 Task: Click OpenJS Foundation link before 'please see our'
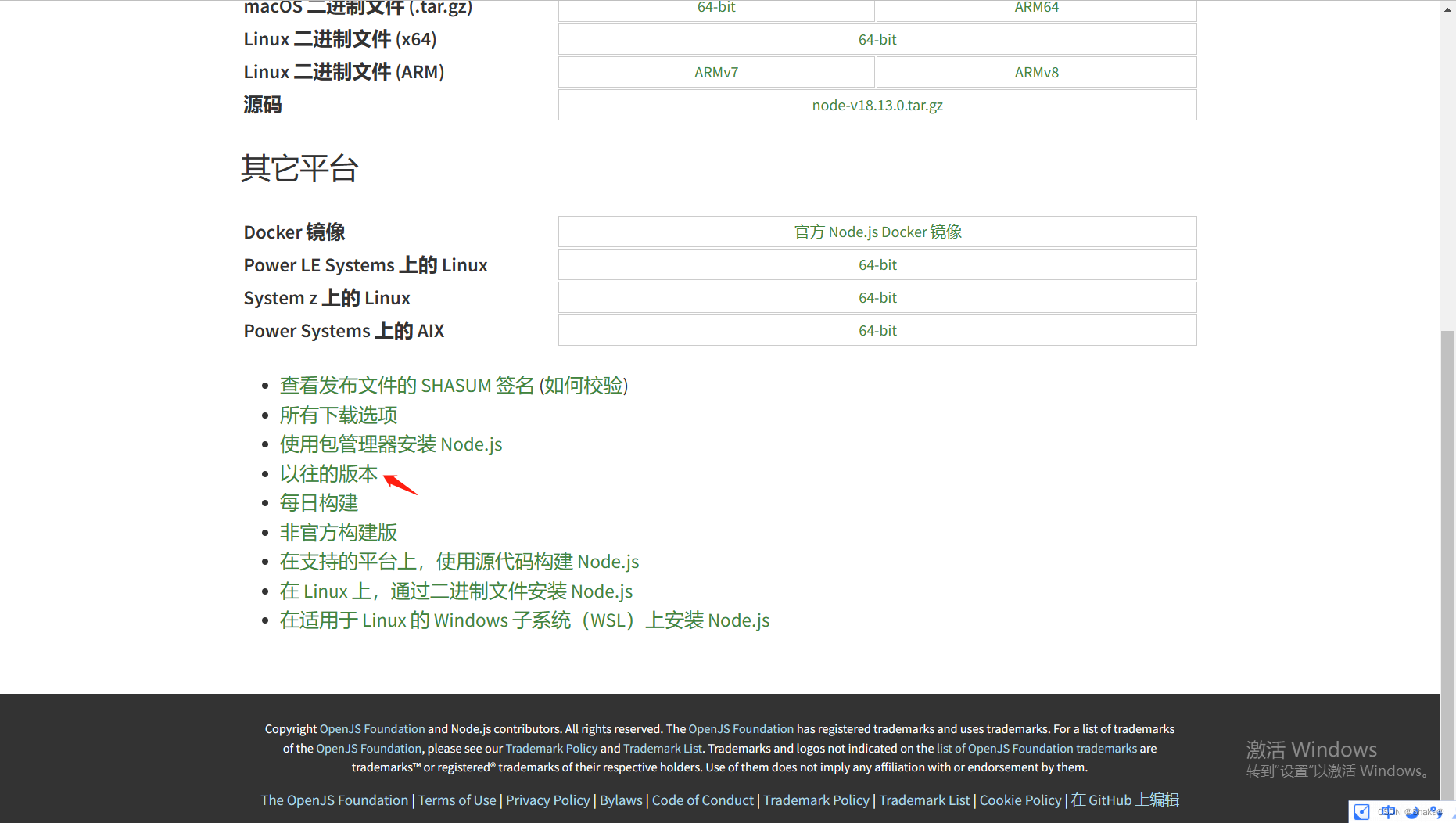tap(368, 748)
